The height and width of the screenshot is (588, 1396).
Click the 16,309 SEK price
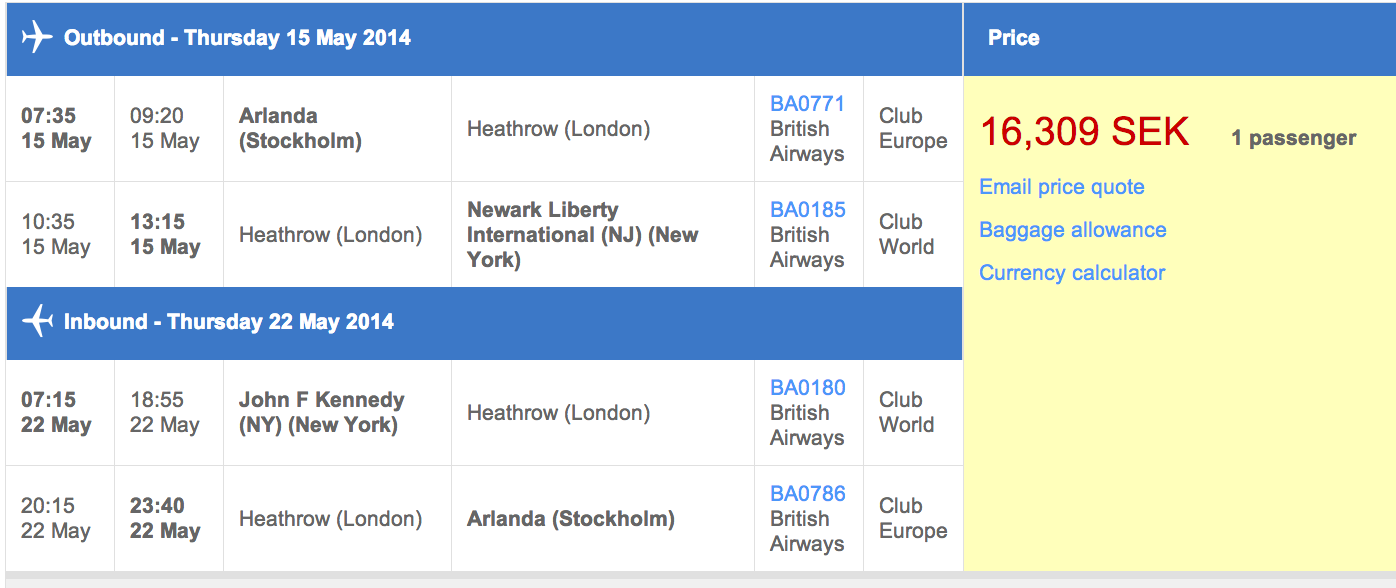coord(1084,132)
